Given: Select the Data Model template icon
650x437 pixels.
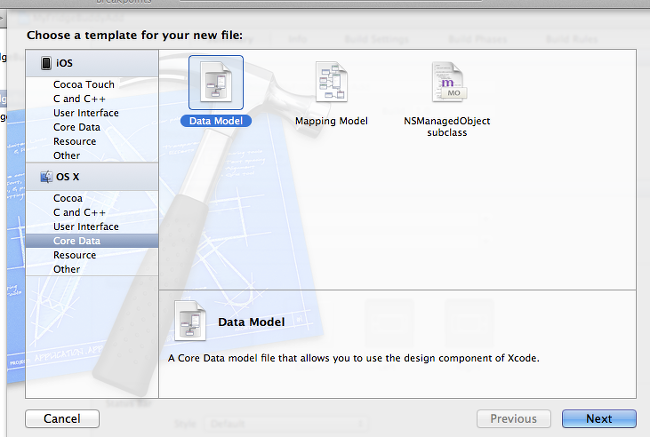Looking at the screenshot, I should point(216,82).
